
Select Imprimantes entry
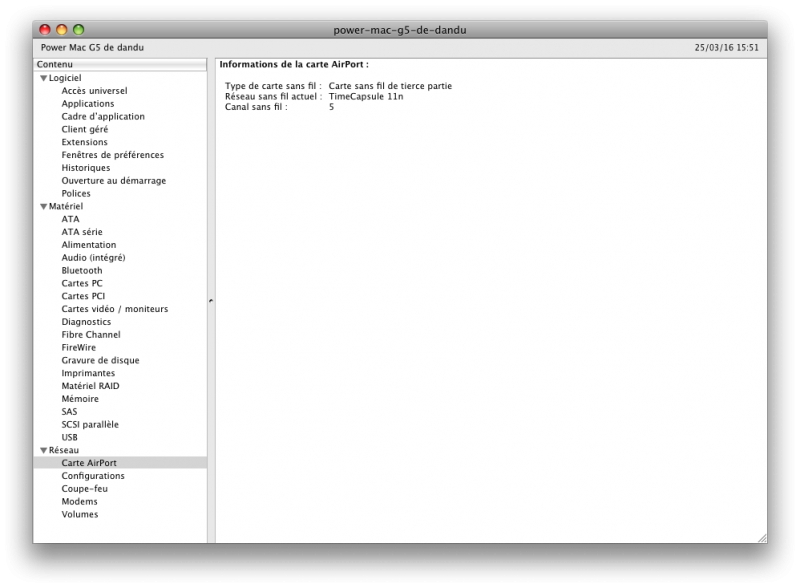click(x=88, y=374)
